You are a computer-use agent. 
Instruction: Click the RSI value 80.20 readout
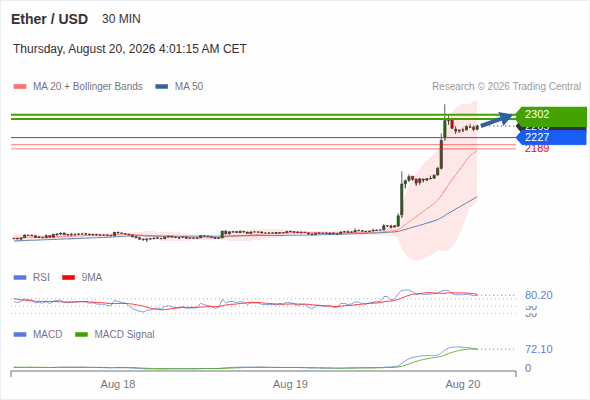pos(539,295)
